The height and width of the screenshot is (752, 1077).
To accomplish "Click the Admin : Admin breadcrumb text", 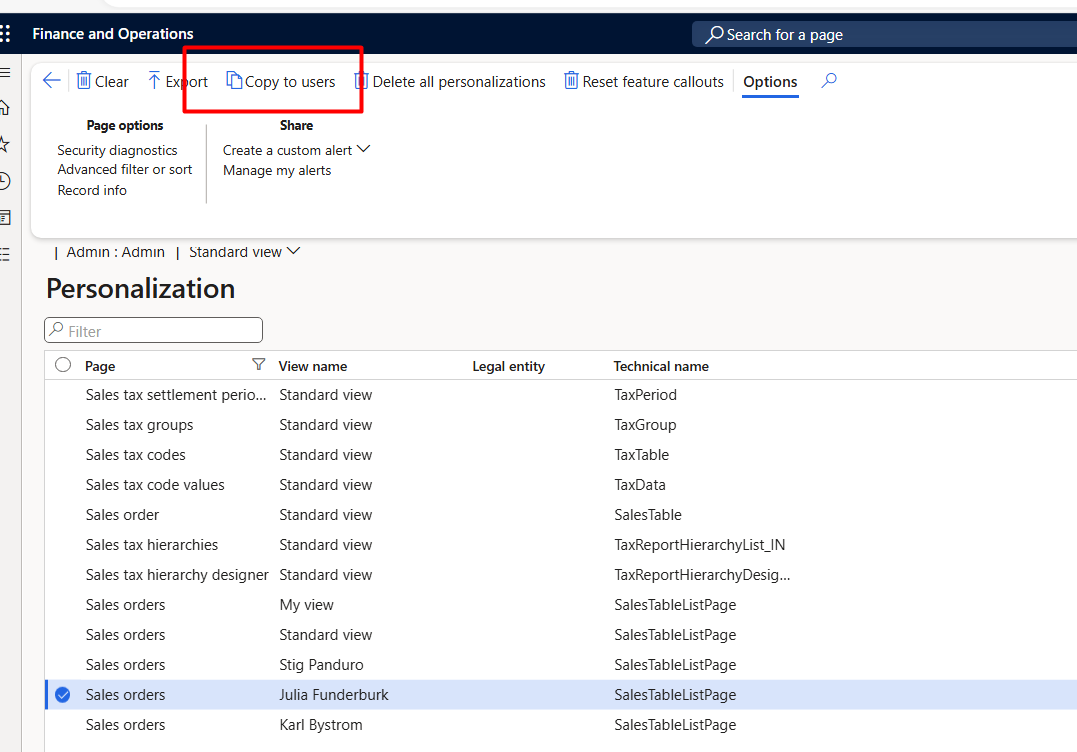I will (x=115, y=252).
